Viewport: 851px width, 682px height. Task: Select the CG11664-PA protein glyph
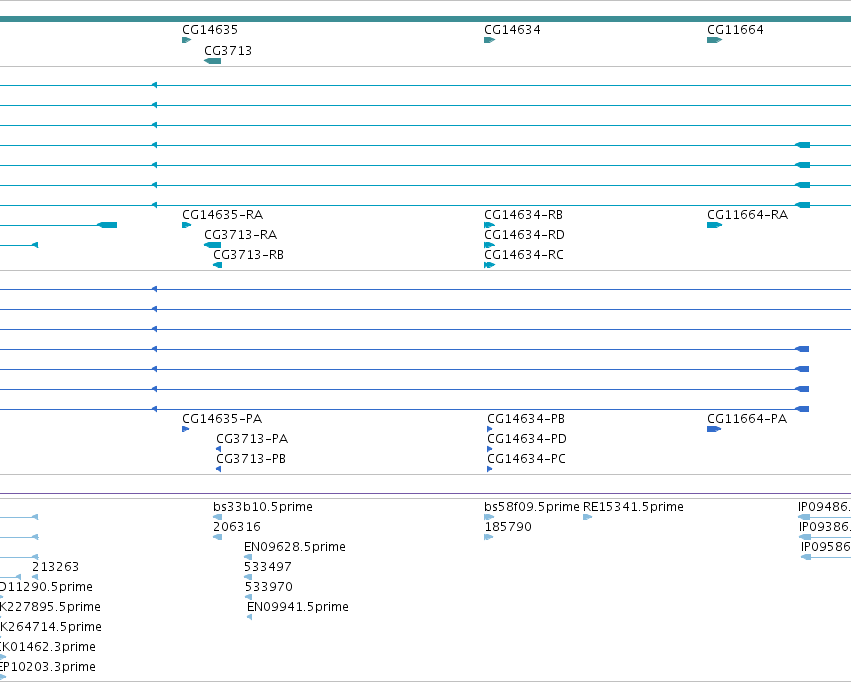pyautogui.click(x=714, y=429)
